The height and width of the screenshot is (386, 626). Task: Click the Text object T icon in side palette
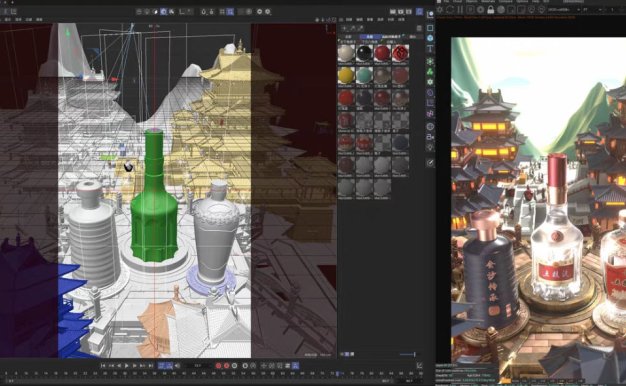(x=430, y=49)
